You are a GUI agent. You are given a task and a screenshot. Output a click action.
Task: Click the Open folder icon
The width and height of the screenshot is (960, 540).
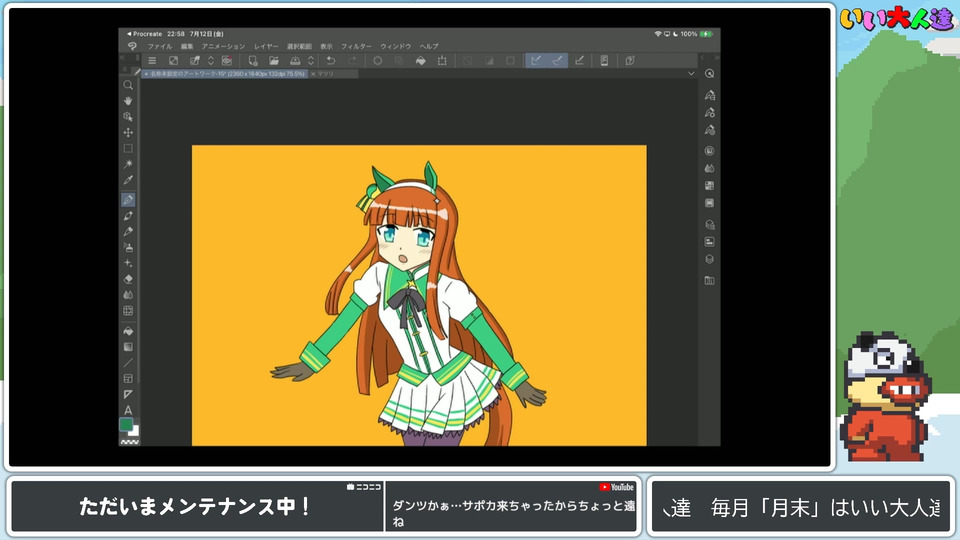tap(274, 61)
